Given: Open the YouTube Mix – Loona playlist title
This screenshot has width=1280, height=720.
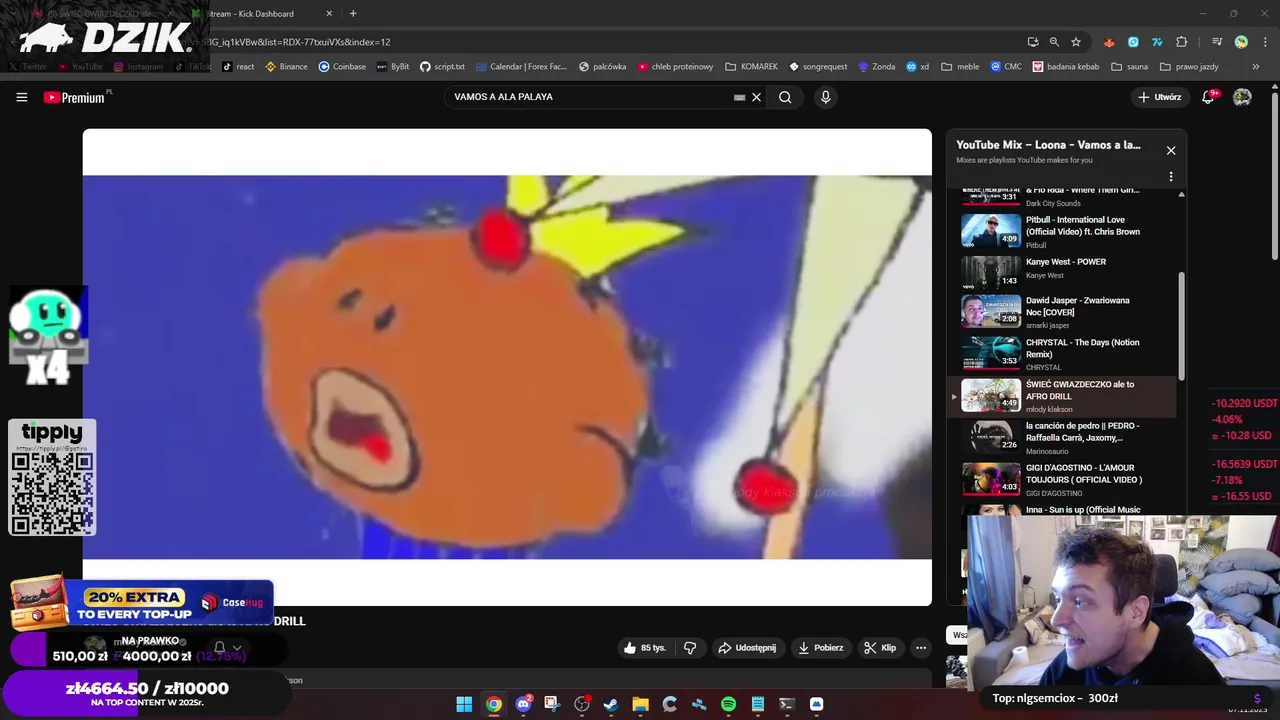Looking at the screenshot, I should [x=1048, y=145].
